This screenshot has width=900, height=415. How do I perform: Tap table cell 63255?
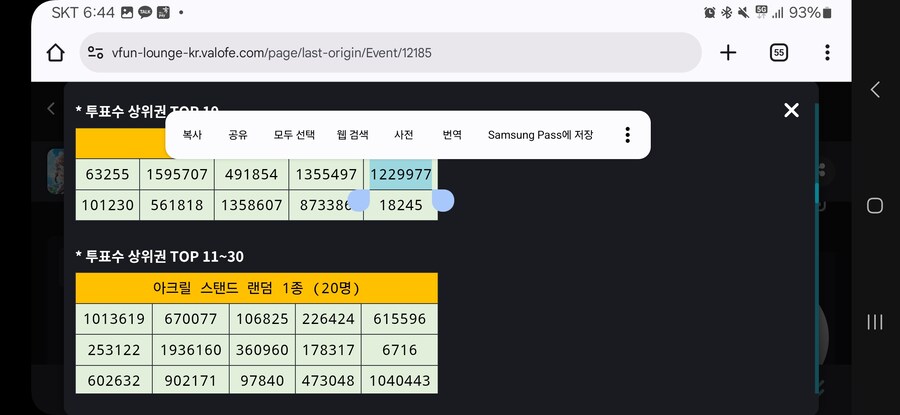pos(107,174)
